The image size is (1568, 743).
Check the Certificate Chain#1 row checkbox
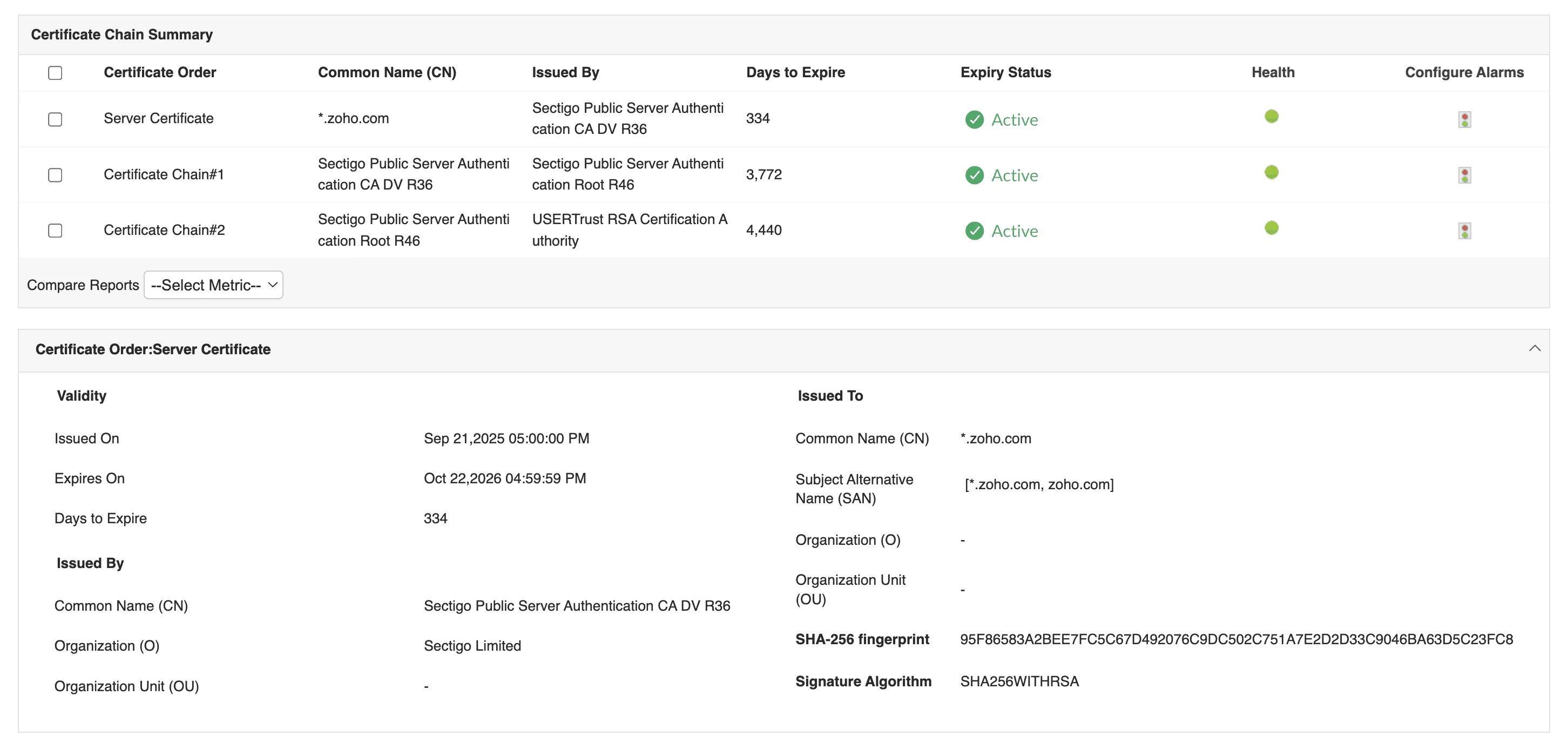(x=55, y=174)
